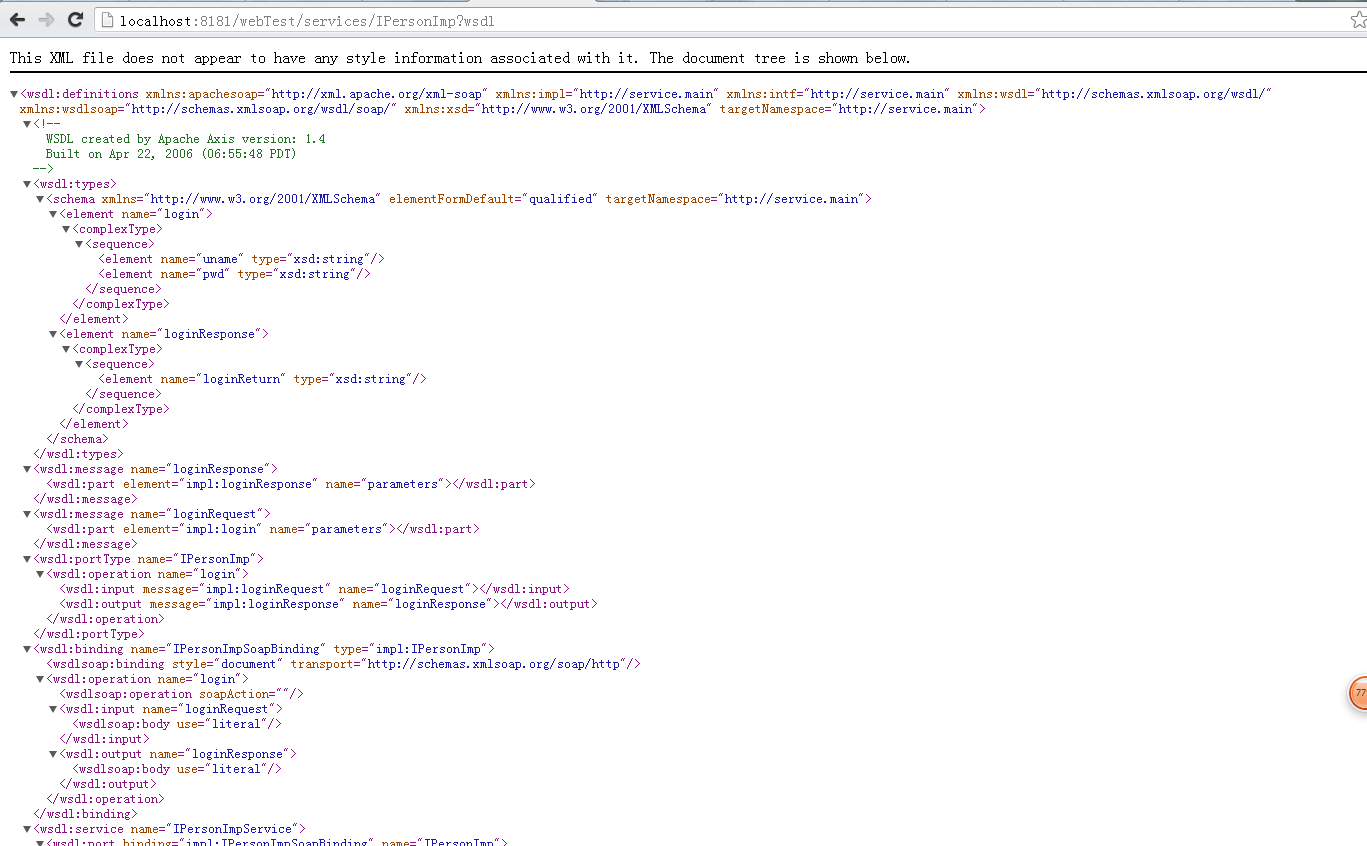Click wsdl:output message="impl:loginResponse" line

click(x=328, y=604)
